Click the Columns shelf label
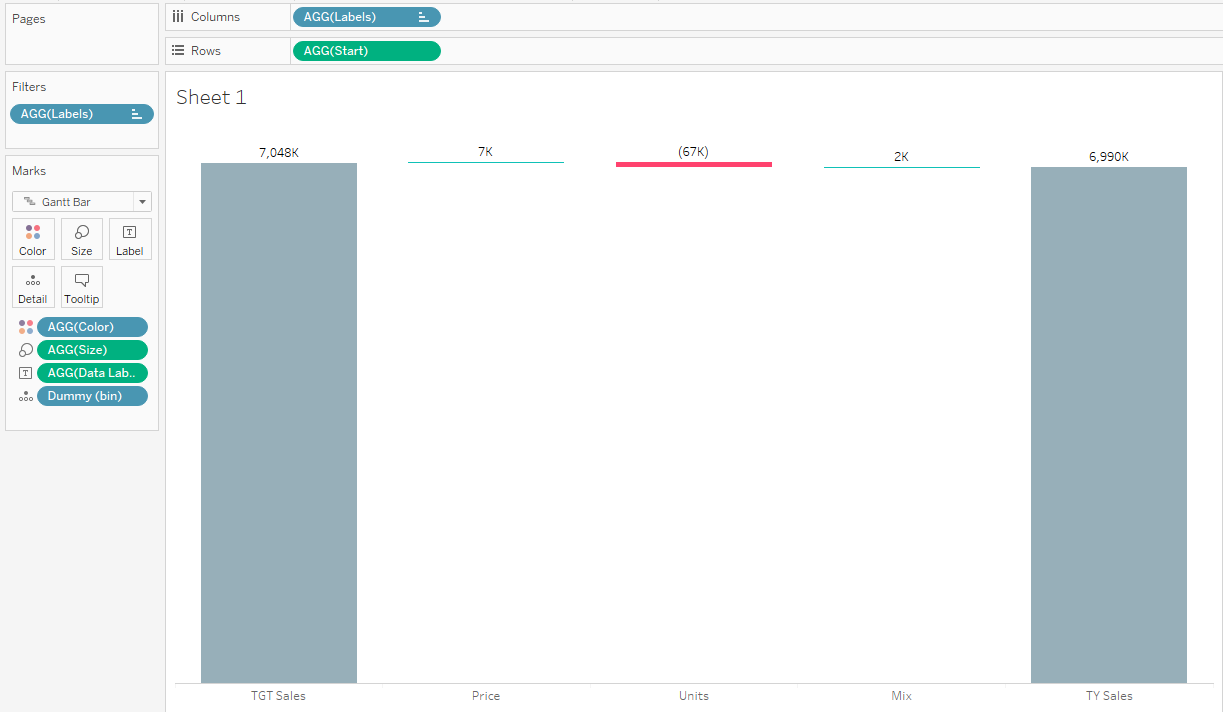 (x=215, y=17)
